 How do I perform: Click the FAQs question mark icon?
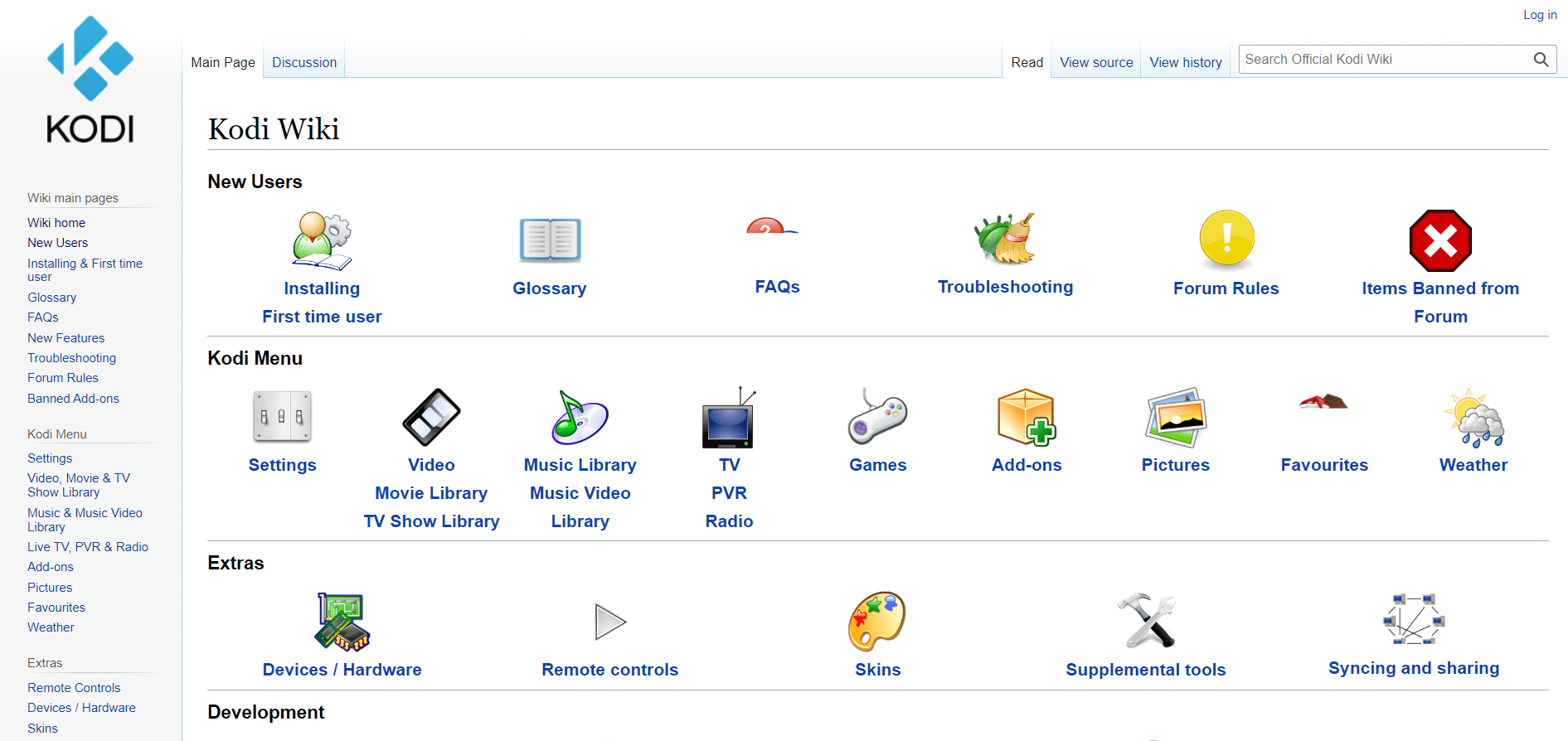[772, 225]
